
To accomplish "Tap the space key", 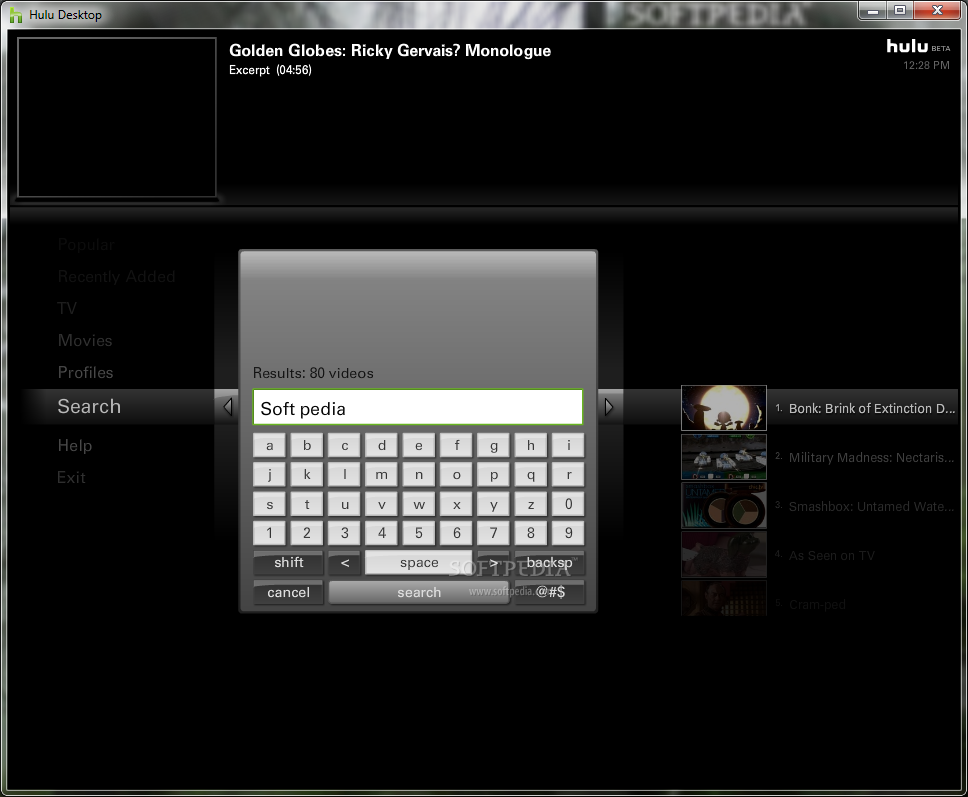I will click(x=419, y=562).
